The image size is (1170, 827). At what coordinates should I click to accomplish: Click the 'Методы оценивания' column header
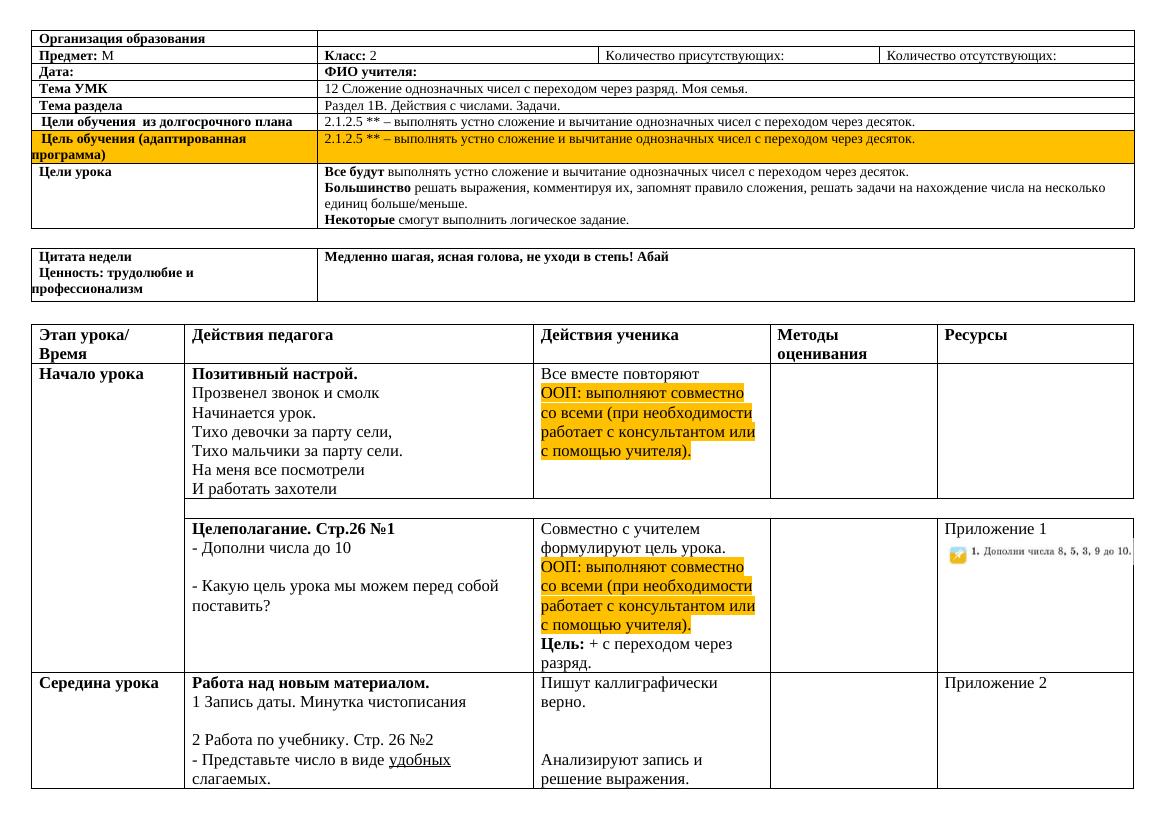tap(821, 344)
